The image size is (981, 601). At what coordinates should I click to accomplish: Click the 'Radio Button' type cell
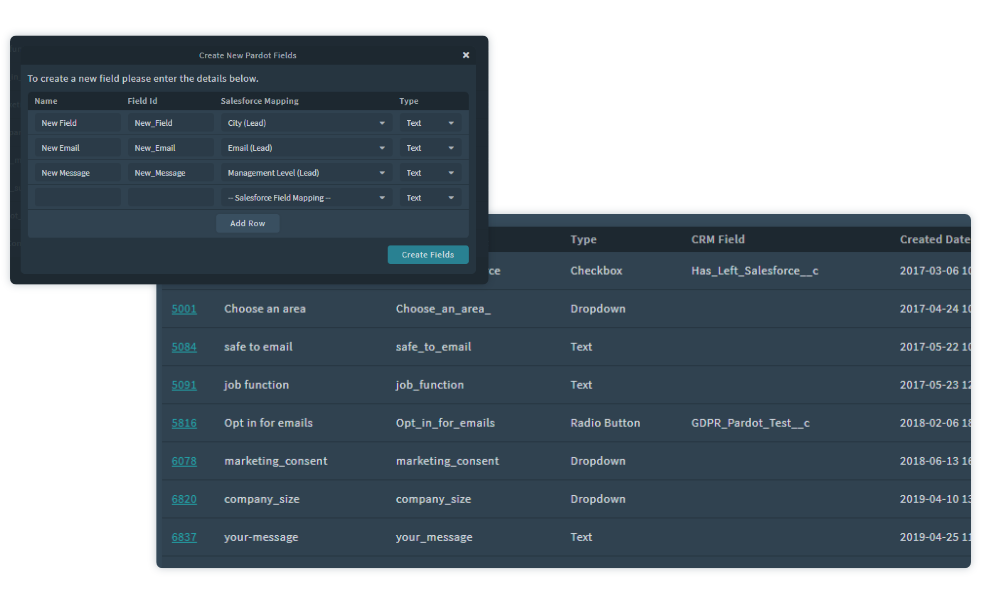(605, 423)
